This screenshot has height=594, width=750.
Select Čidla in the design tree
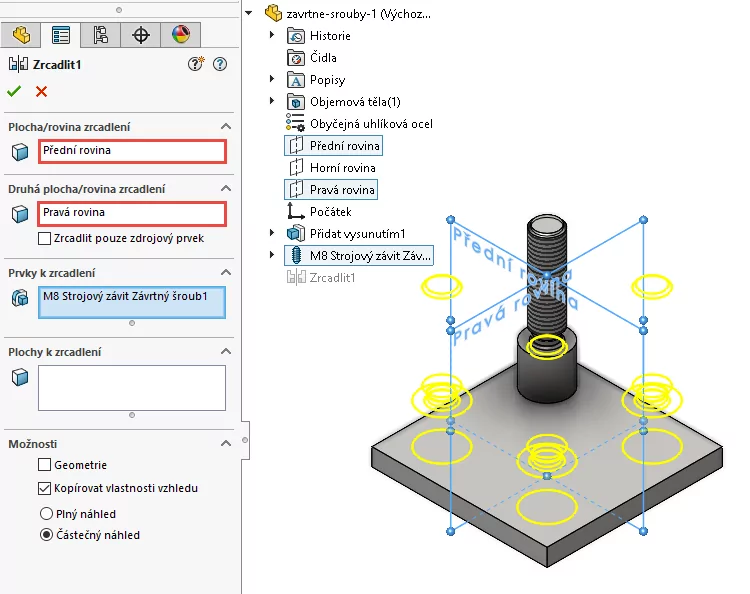323,58
